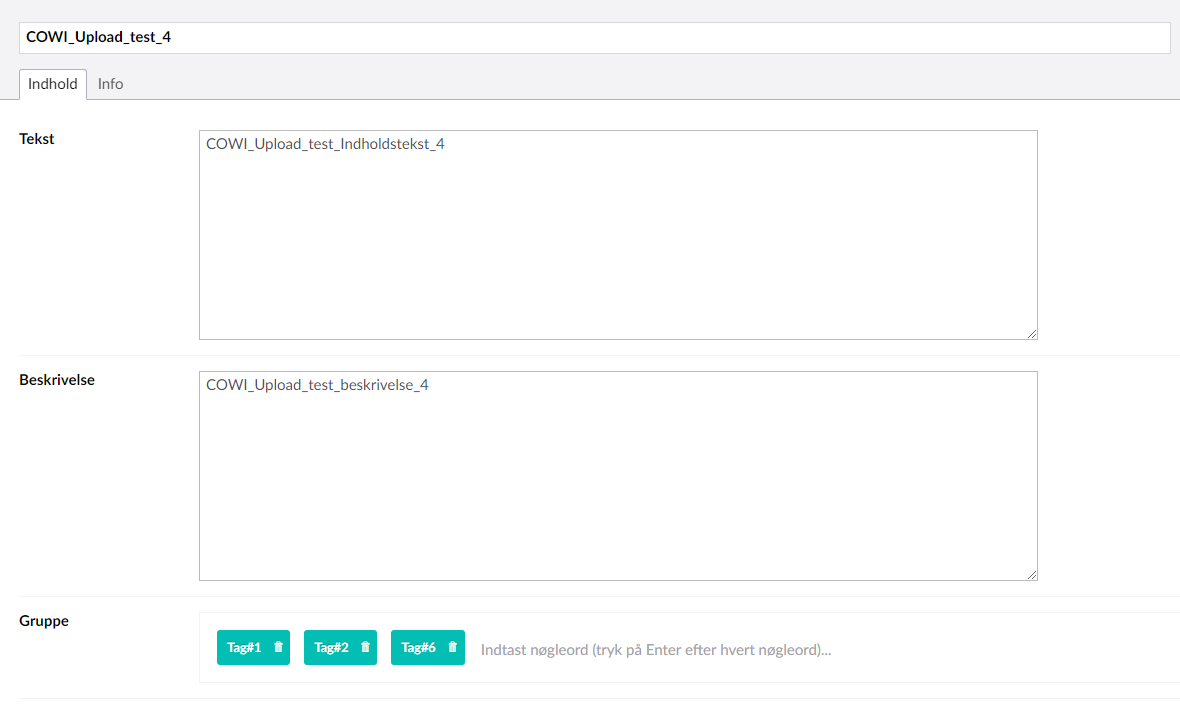The width and height of the screenshot is (1180, 704).
Task: Place cursor on the COWI_Upload_test_beskrivelse_4 text
Action: click(317, 385)
